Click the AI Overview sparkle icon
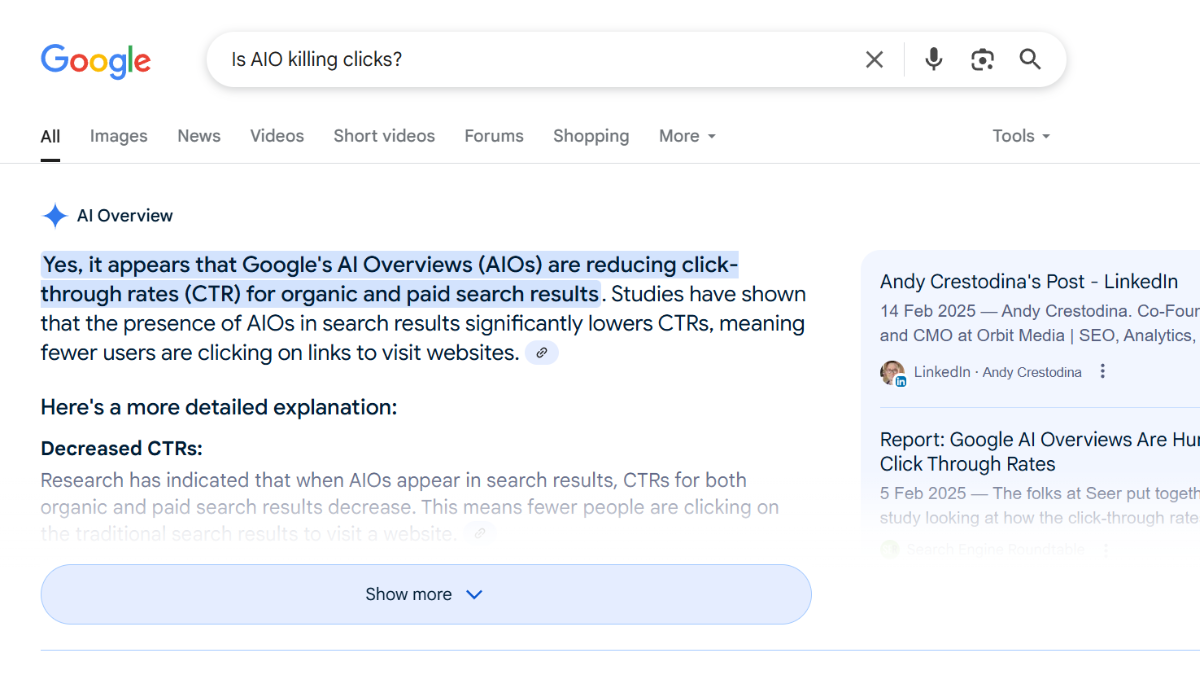 [x=54, y=216]
